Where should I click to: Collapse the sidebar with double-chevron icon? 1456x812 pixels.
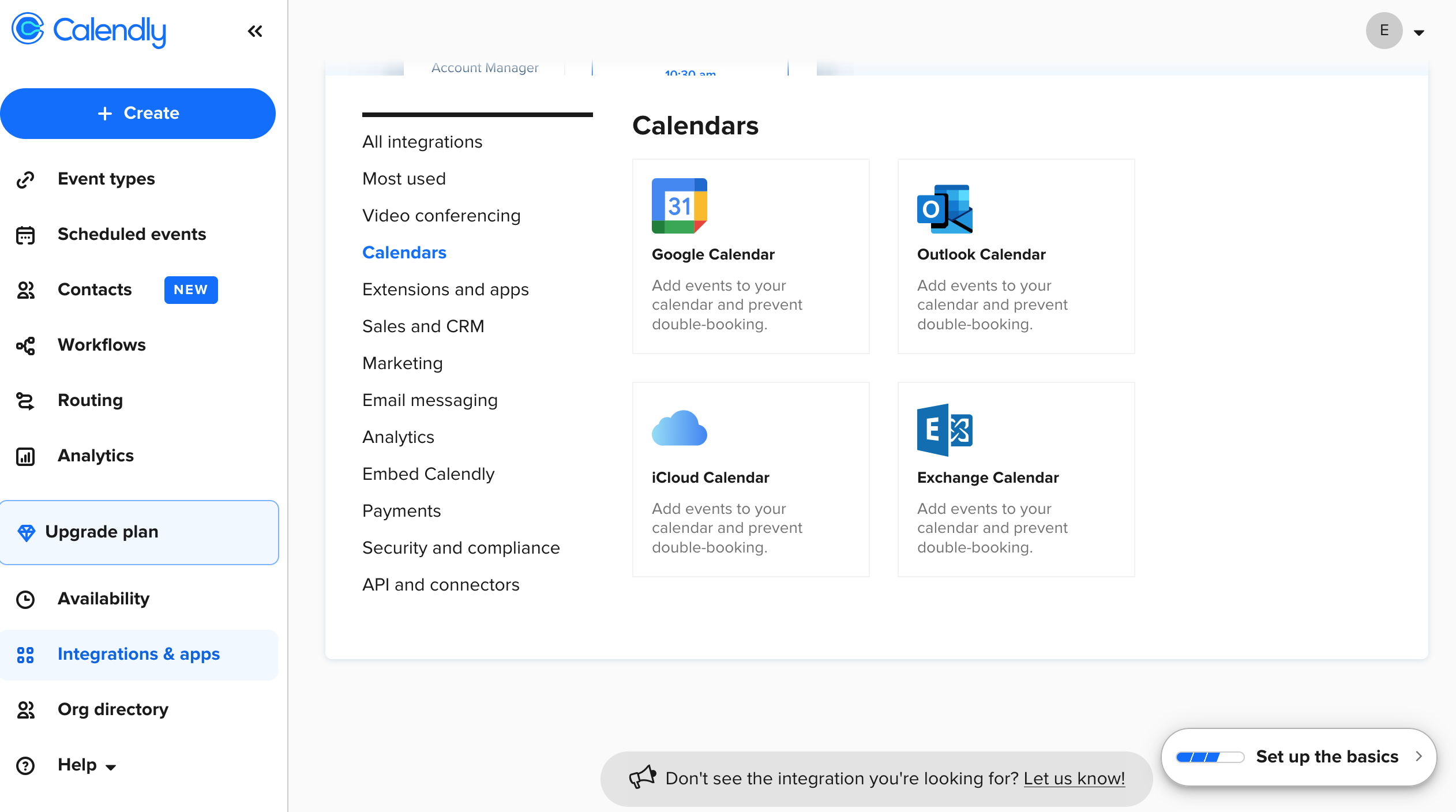(255, 31)
